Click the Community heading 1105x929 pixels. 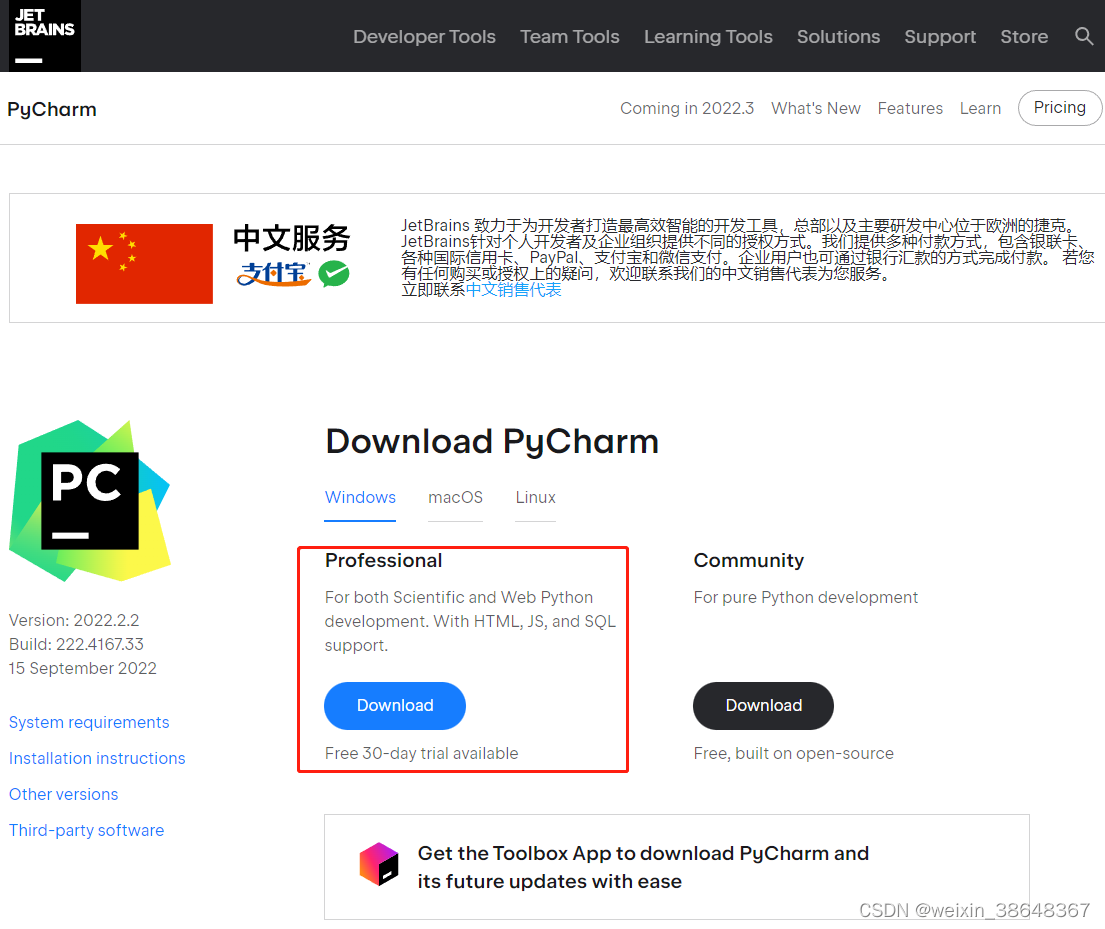748,560
